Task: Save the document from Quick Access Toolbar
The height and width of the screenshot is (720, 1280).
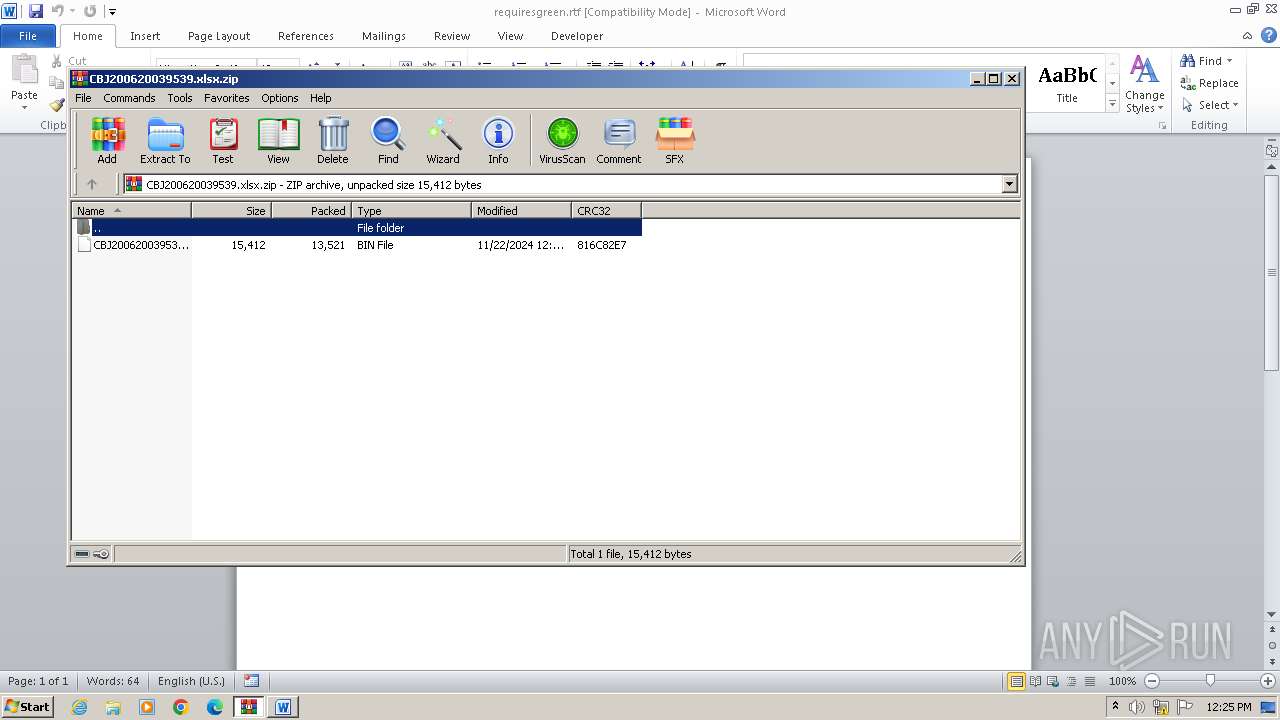Action: click(36, 11)
